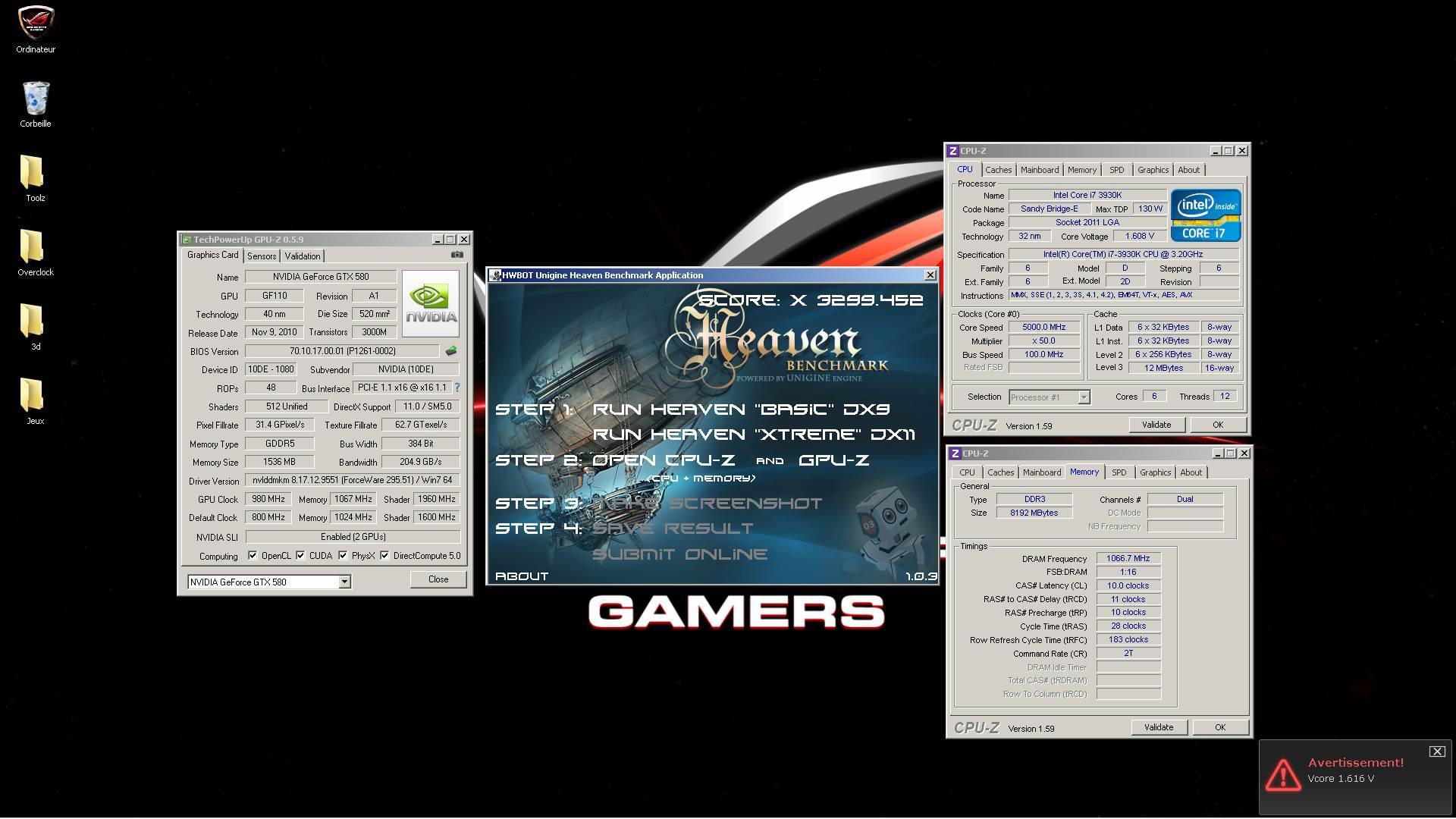Toggle the PhysX checkbox
The height and width of the screenshot is (819, 1456).
tap(343, 556)
